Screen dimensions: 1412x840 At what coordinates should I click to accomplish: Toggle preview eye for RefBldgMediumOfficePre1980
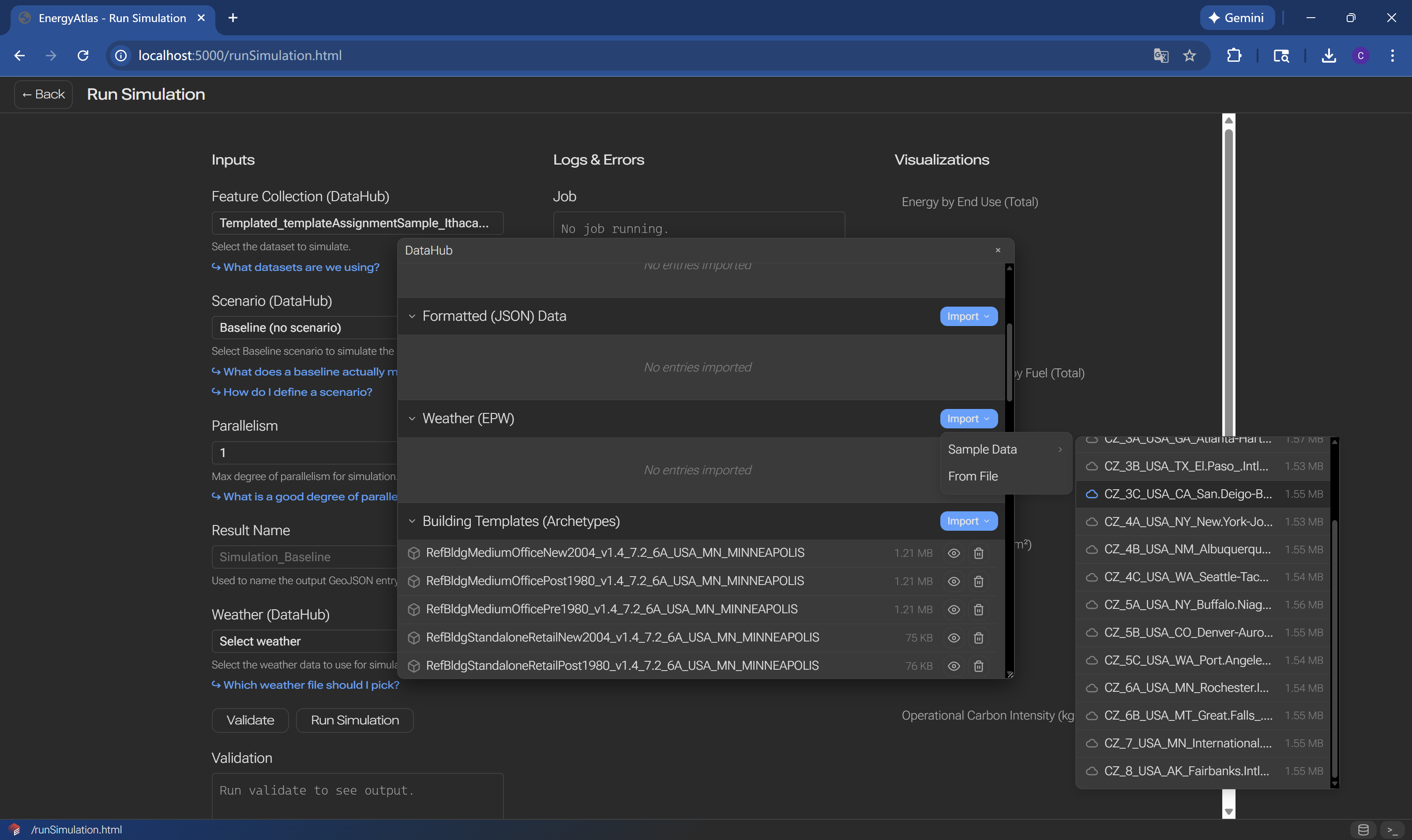tap(954, 610)
